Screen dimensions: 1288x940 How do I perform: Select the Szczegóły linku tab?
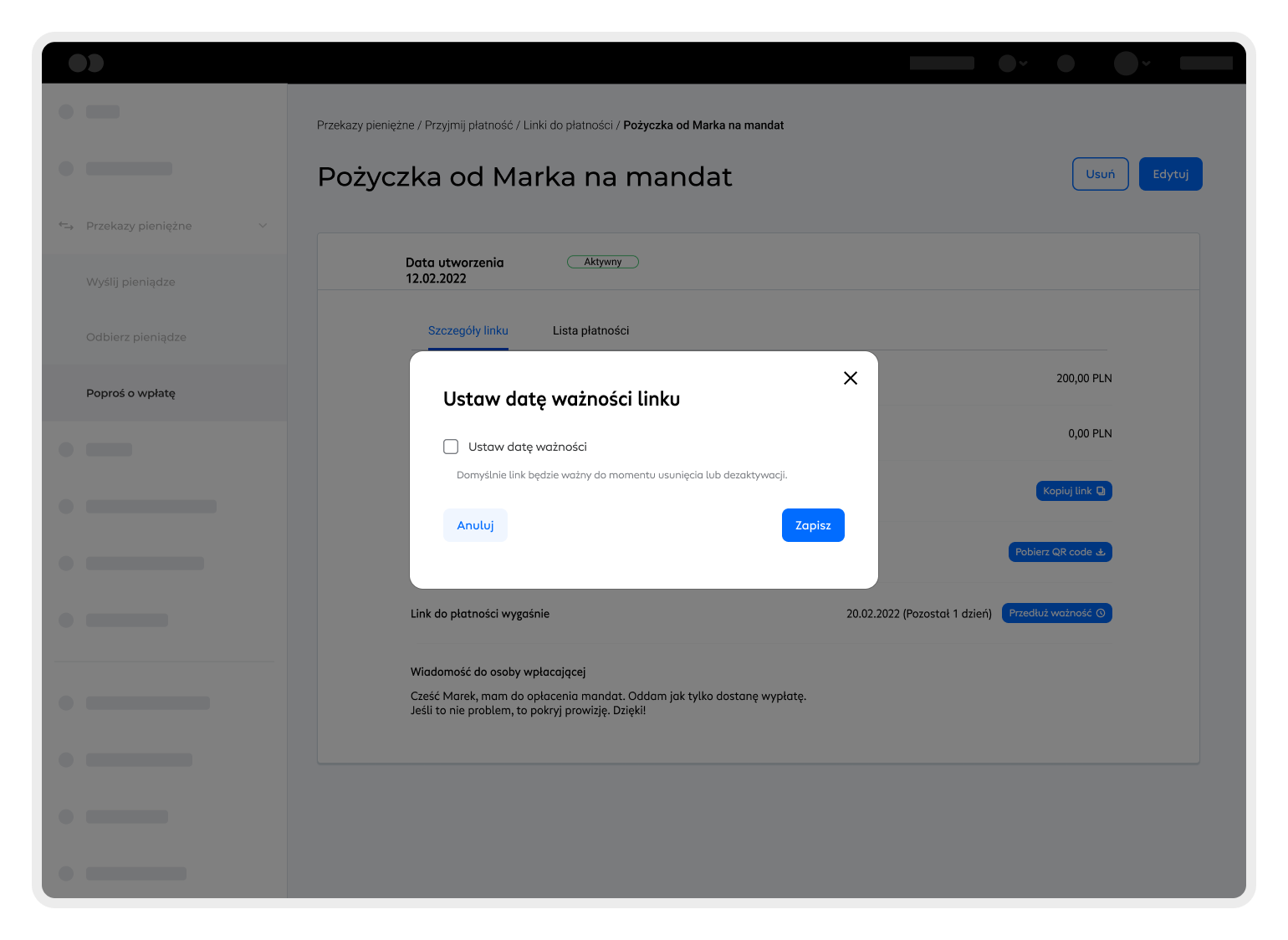click(468, 330)
